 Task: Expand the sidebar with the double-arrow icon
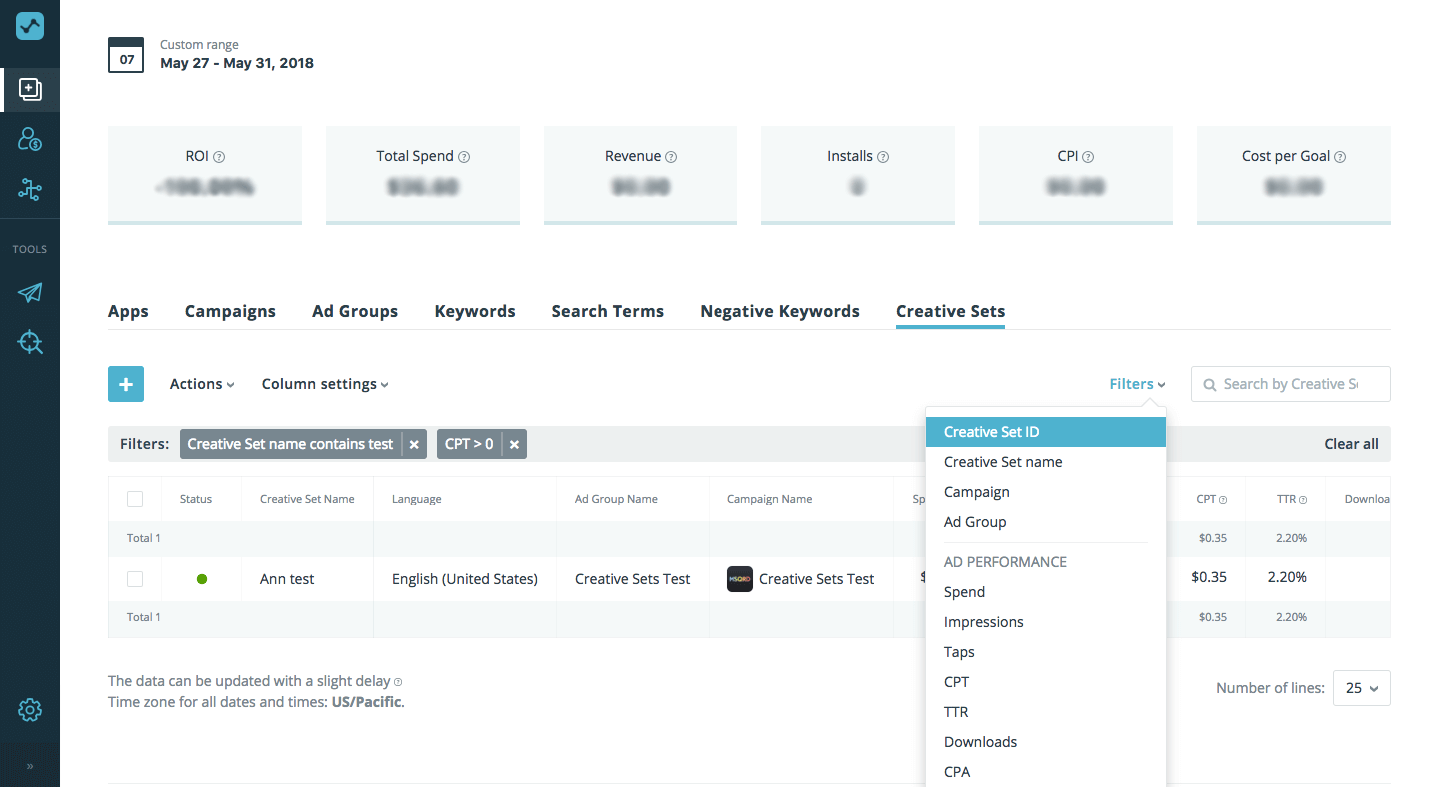tap(30, 767)
